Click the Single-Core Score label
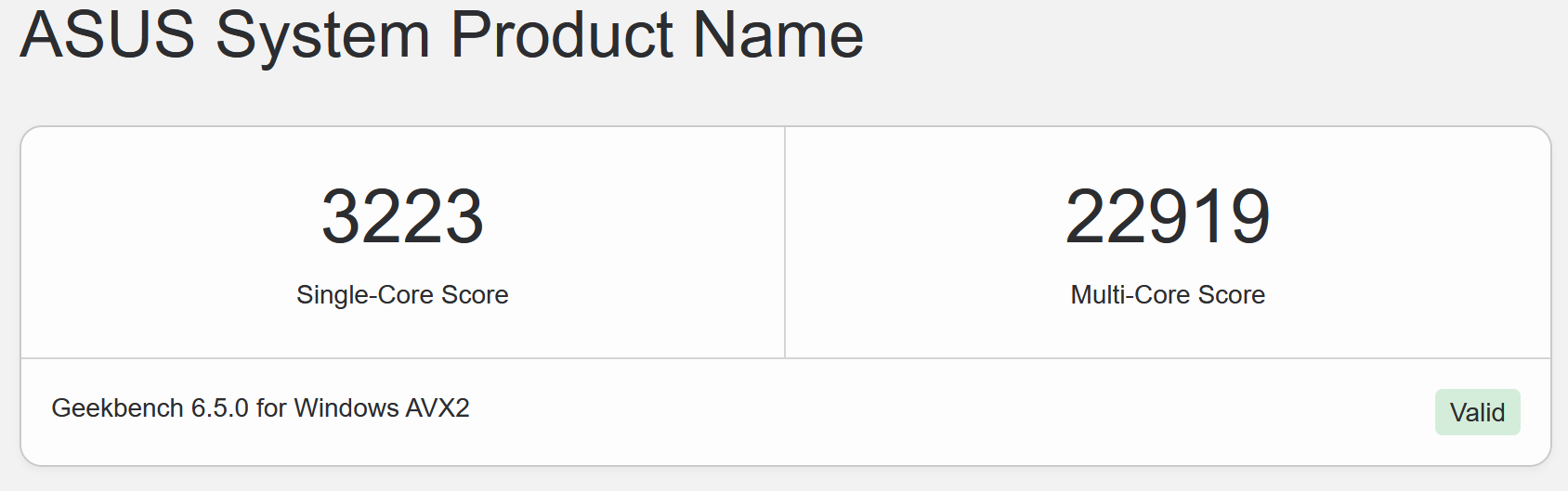Screen dimensions: 1568x491 pyautogui.click(x=402, y=294)
